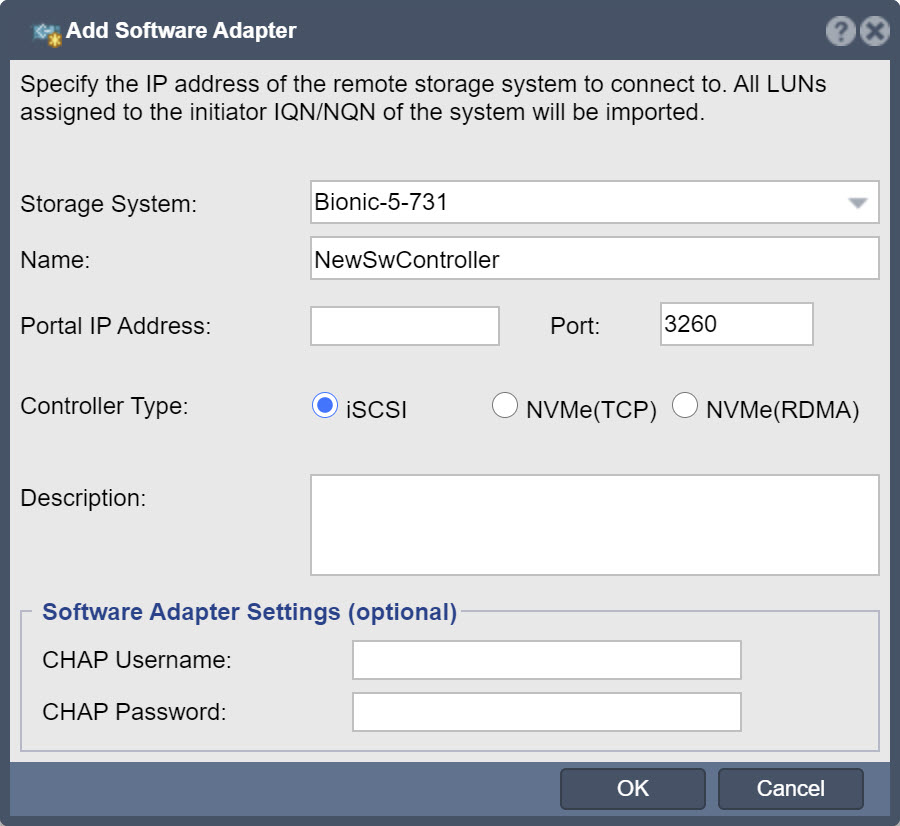Screen dimensions: 900x826
Task: Click the Storage System: label
Action: tap(108, 204)
